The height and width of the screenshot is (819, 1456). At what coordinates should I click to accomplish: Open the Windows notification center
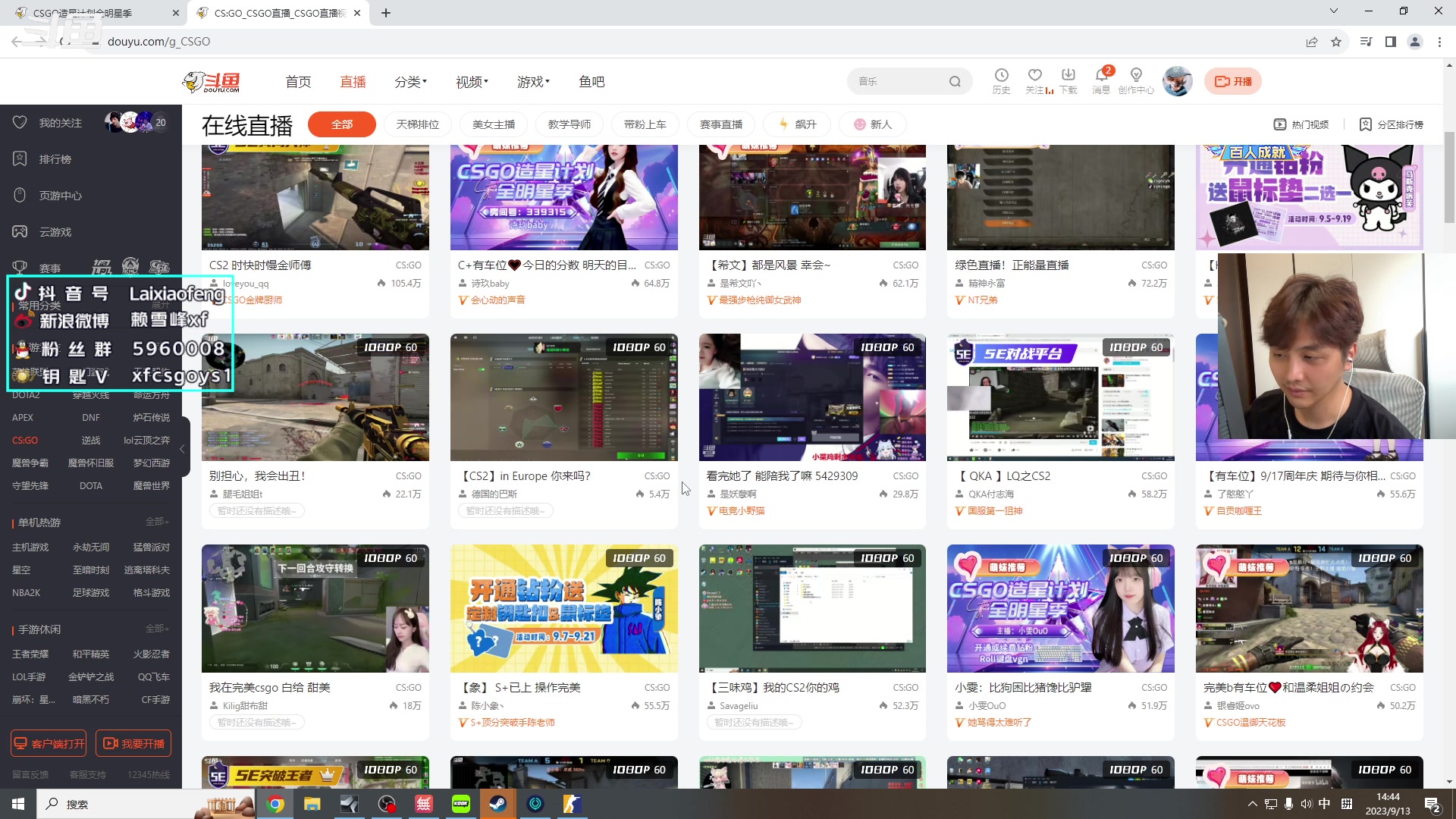click(1432, 804)
